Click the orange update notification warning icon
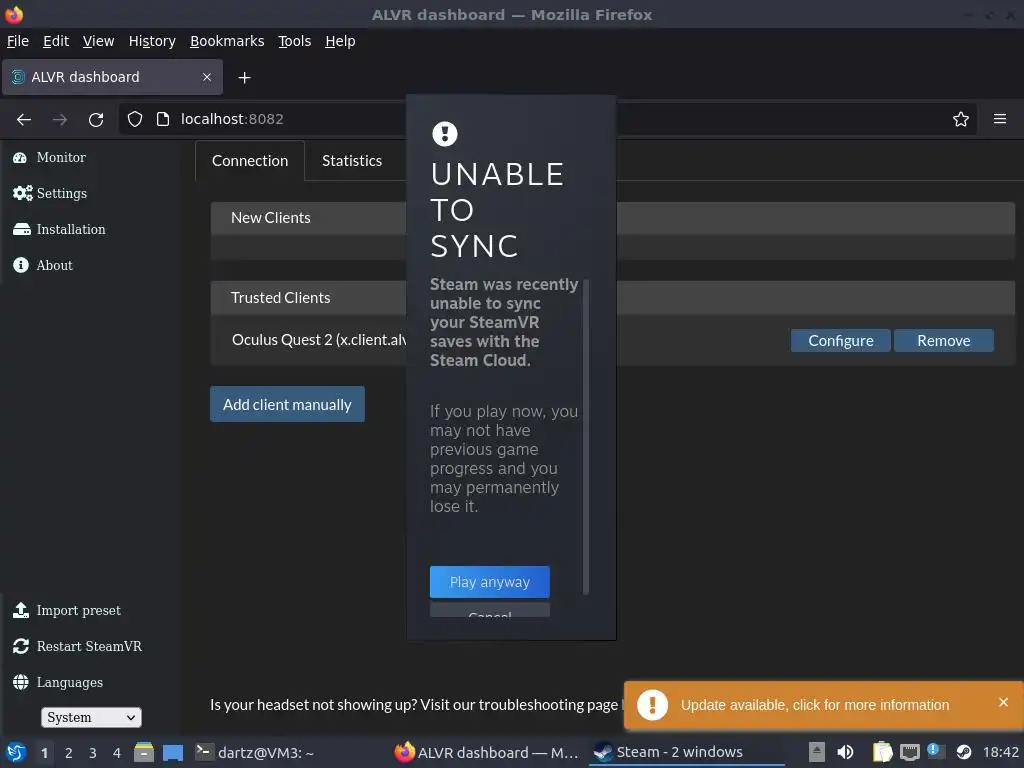 (x=652, y=705)
